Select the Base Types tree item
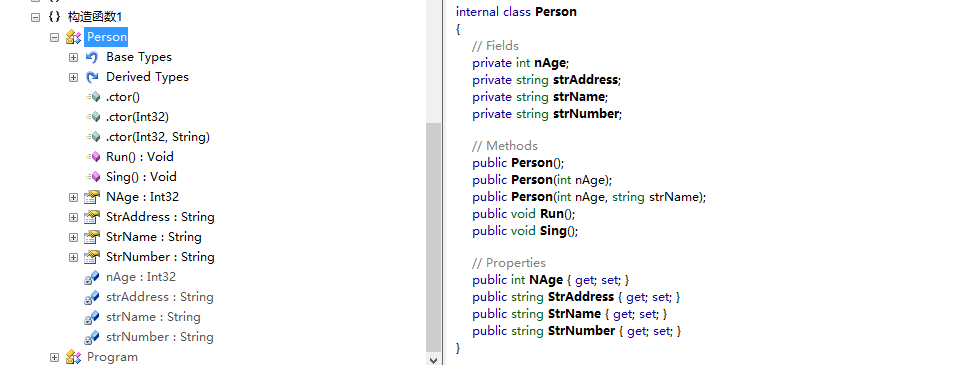Viewport: 979px width, 365px height. click(x=139, y=57)
